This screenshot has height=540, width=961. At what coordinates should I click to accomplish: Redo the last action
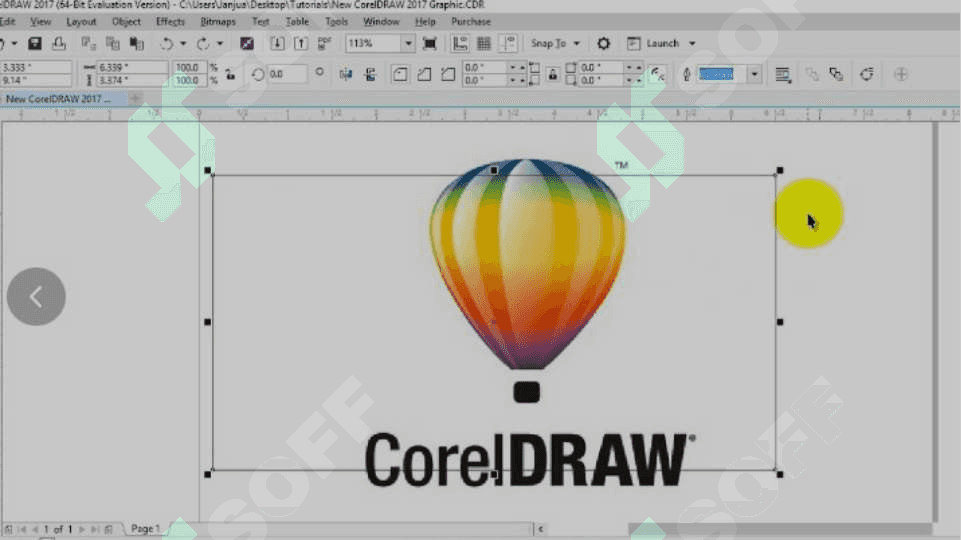pyautogui.click(x=203, y=44)
